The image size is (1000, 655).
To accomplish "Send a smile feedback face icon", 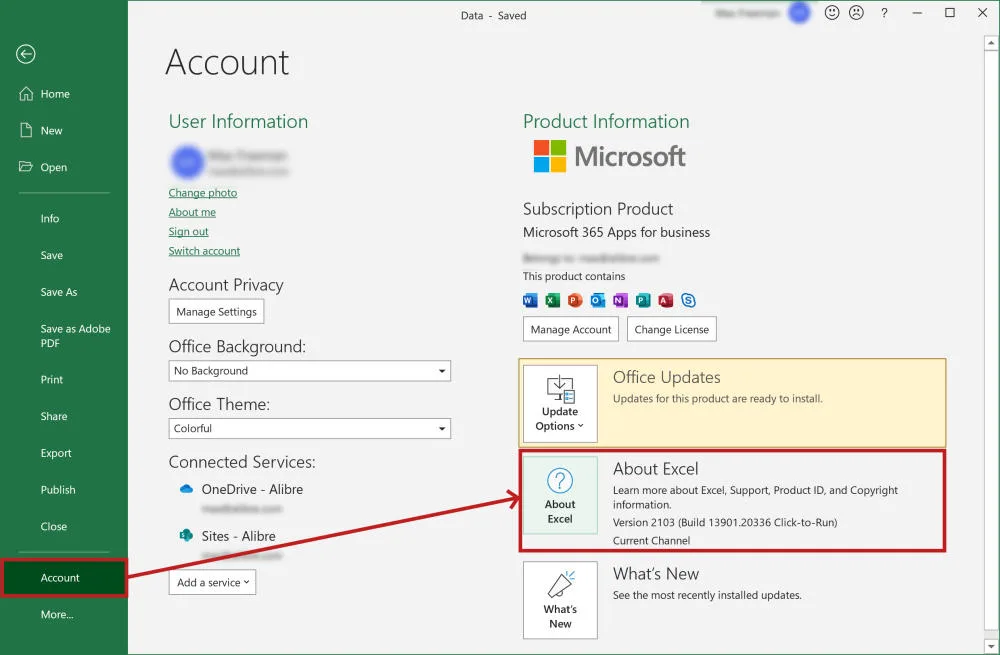I will point(832,13).
